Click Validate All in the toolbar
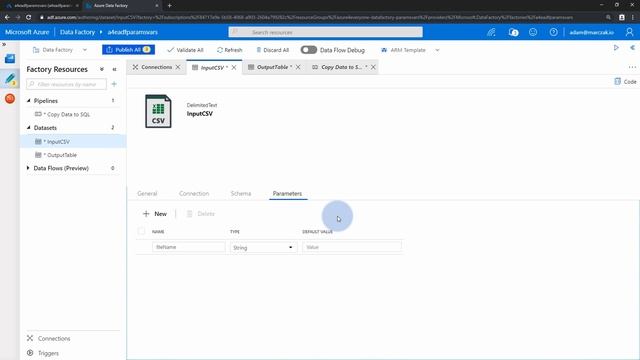This screenshot has height=360, width=640. tap(185, 50)
